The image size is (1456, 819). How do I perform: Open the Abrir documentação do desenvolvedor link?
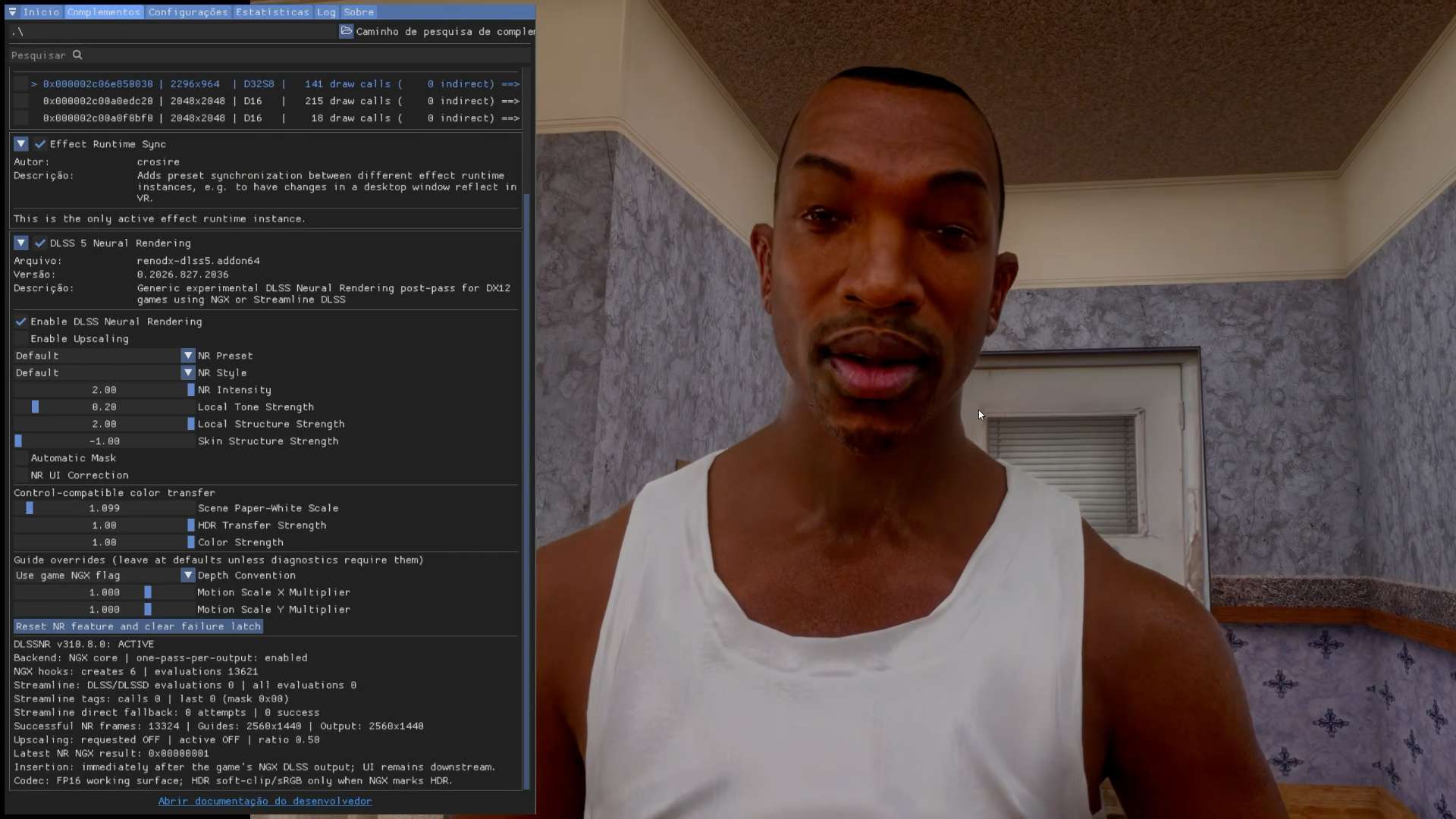(x=265, y=801)
